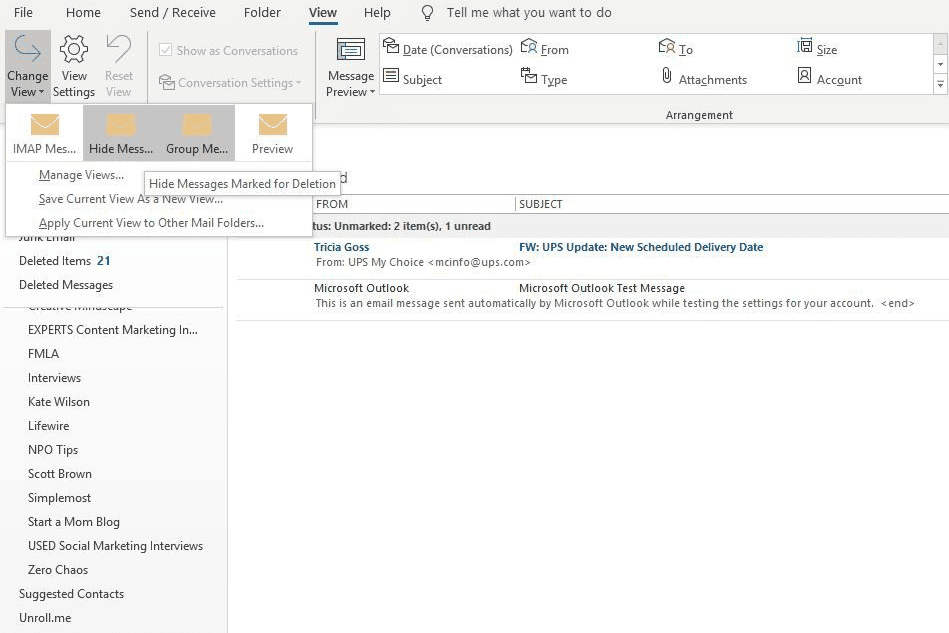Open the Conversation Settings dropdown
Image resolution: width=949 pixels, height=633 pixels.
click(x=230, y=82)
